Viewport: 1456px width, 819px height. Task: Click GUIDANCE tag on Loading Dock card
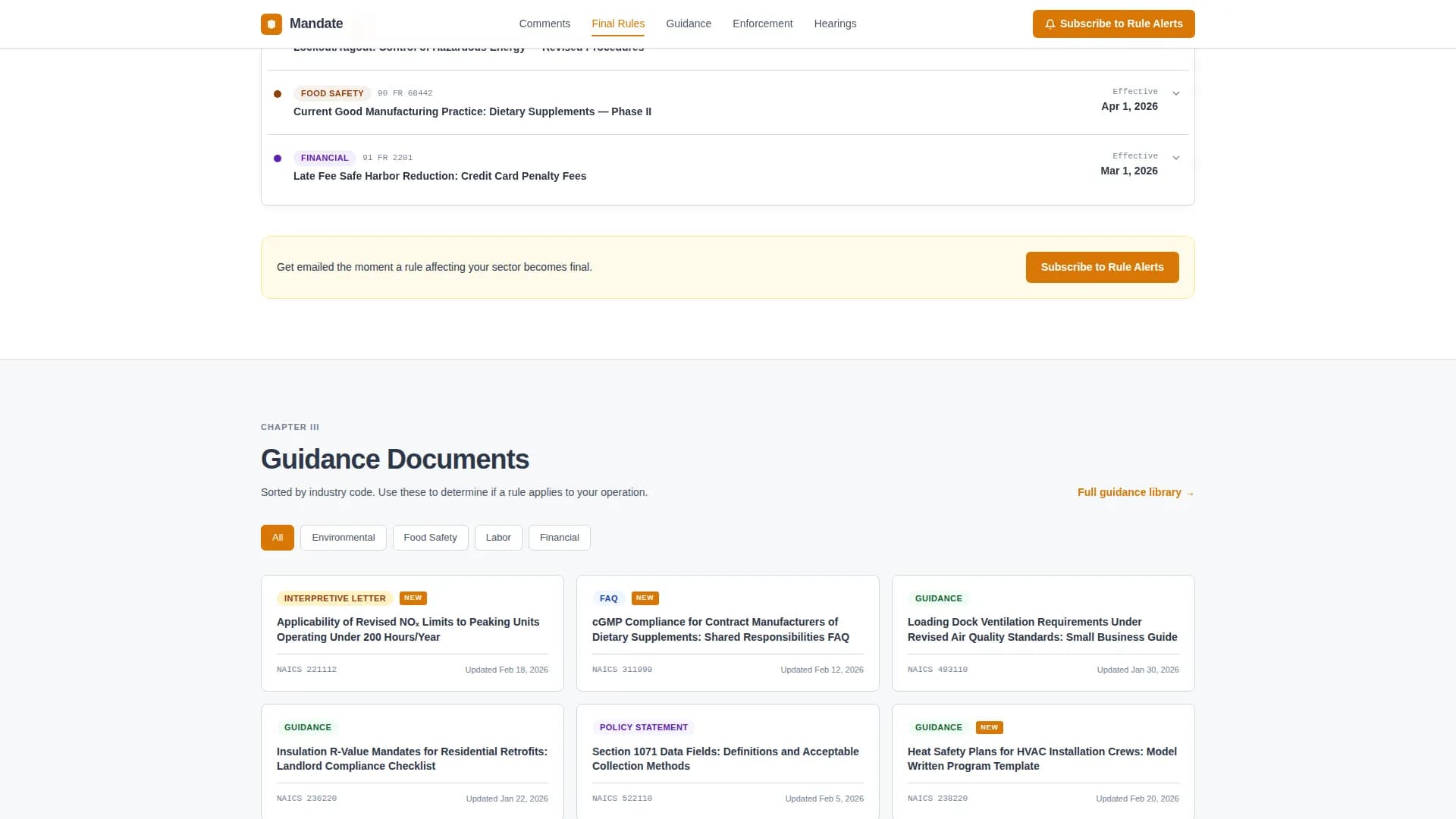click(x=938, y=598)
